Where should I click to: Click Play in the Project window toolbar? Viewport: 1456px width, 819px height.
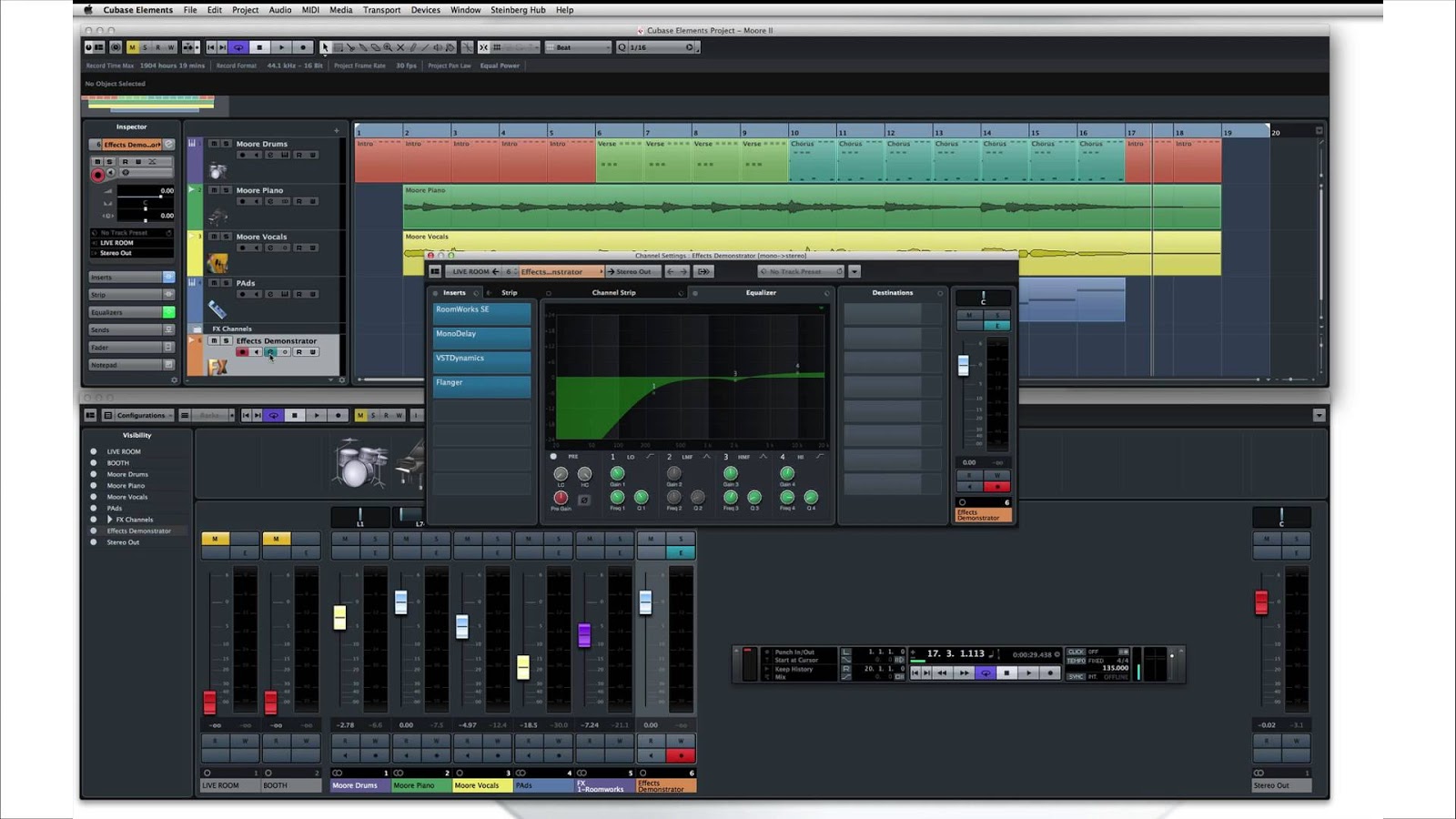coord(281,47)
